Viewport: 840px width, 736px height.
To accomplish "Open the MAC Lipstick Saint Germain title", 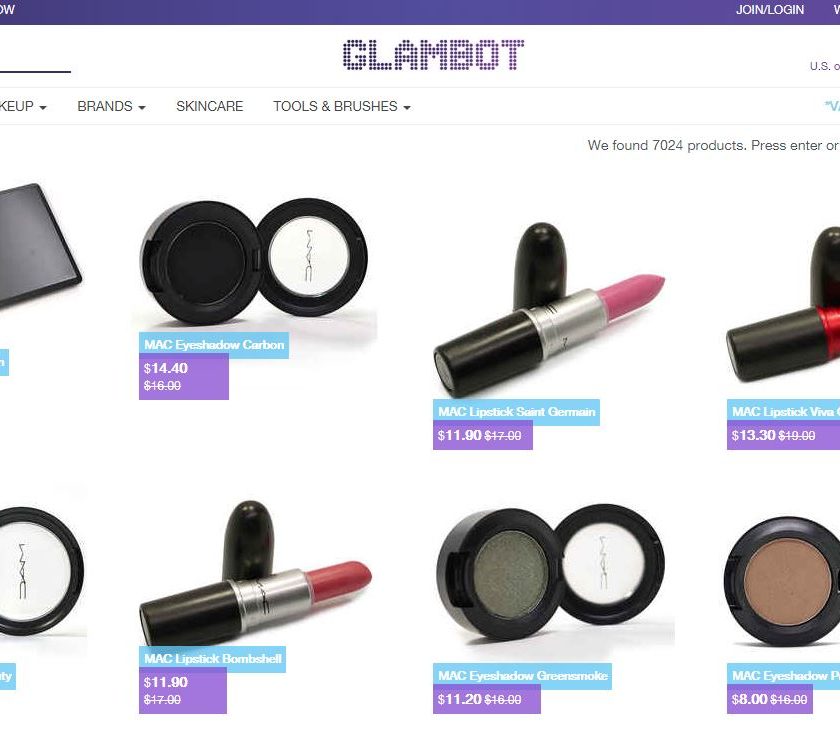I will (516, 412).
